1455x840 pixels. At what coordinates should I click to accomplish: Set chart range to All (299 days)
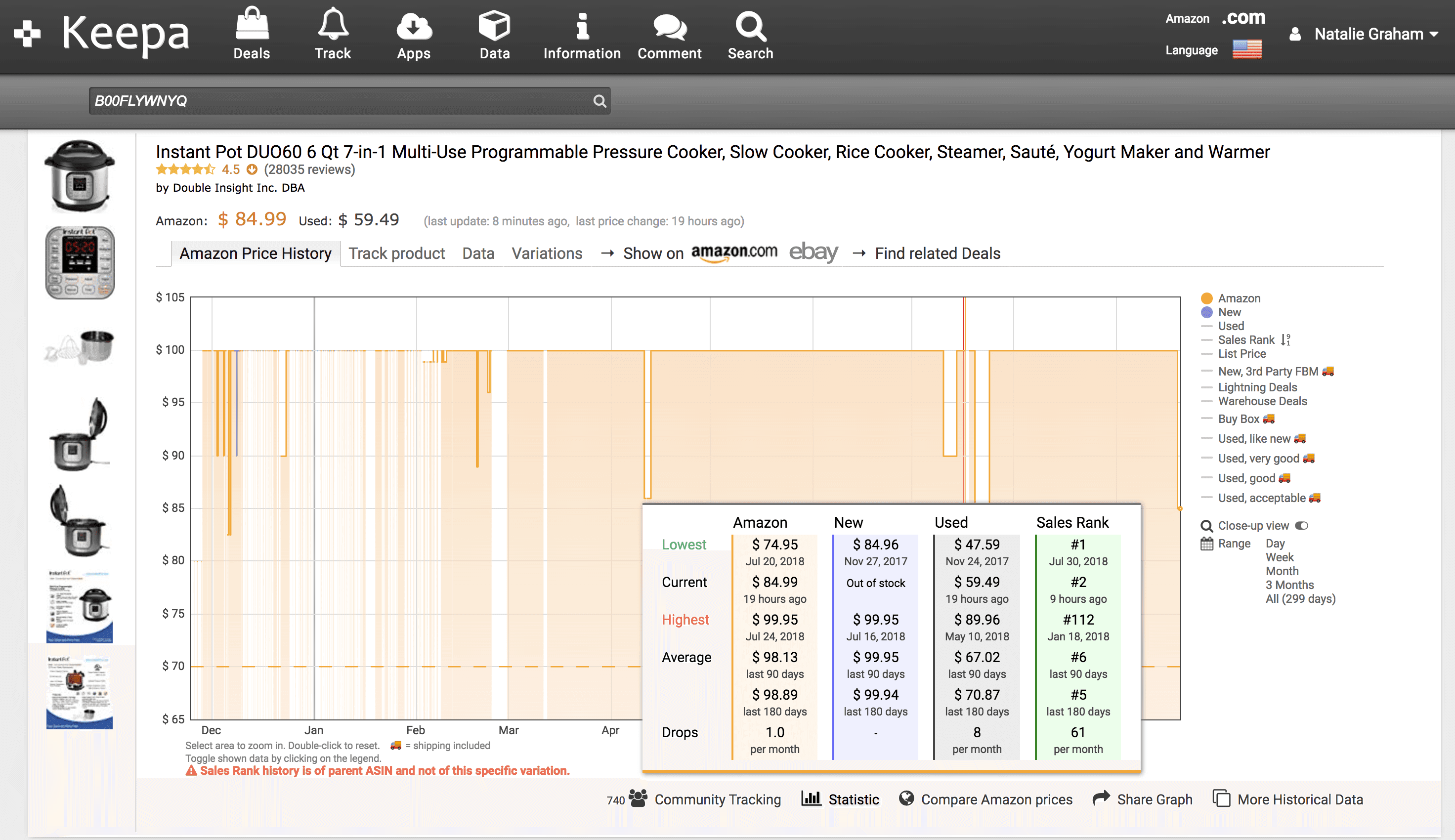(x=1300, y=599)
